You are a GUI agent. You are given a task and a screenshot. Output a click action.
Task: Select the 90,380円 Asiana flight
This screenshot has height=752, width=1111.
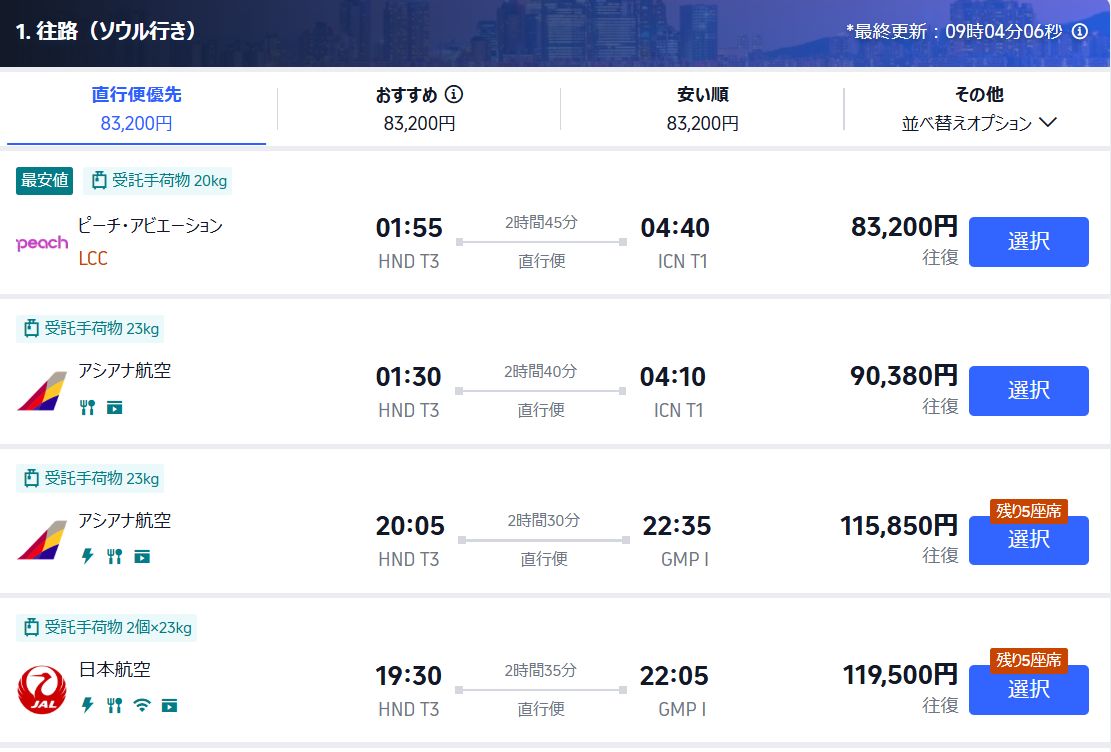(1028, 390)
